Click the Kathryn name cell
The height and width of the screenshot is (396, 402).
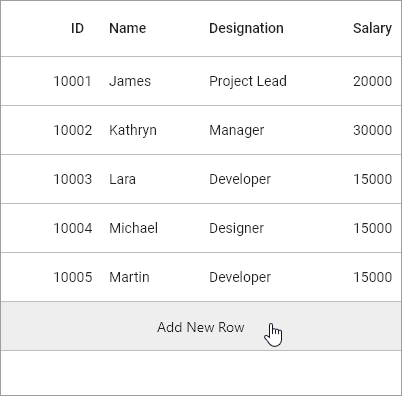point(133,130)
